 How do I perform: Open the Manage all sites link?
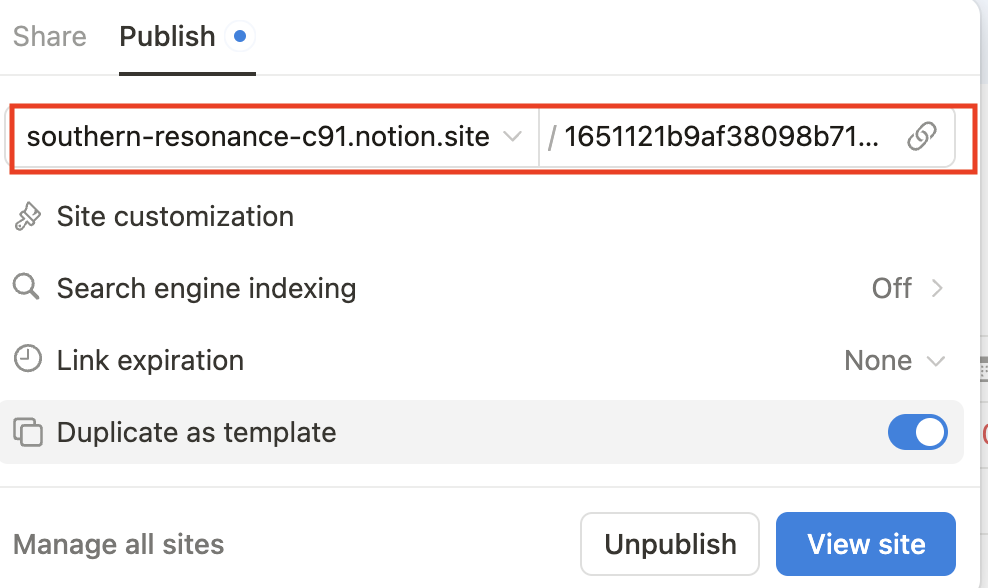(118, 545)
